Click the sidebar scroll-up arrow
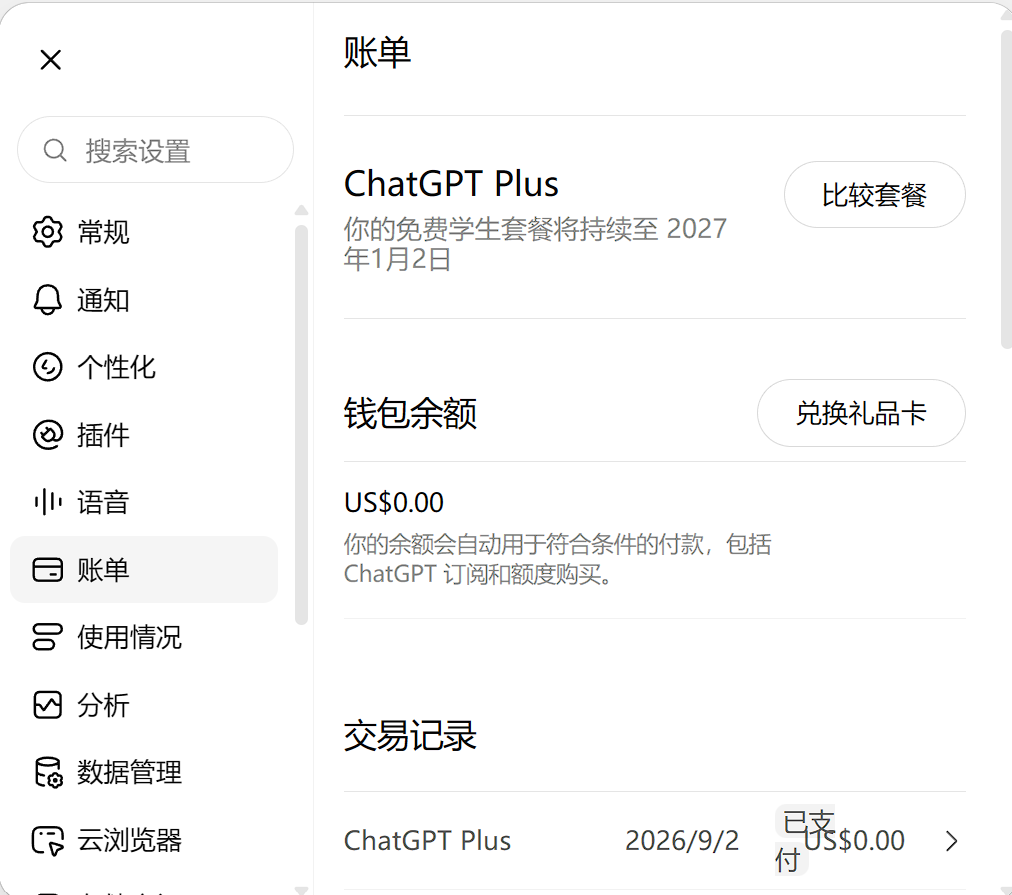1012x895 pixels. [x=301, y=210]
